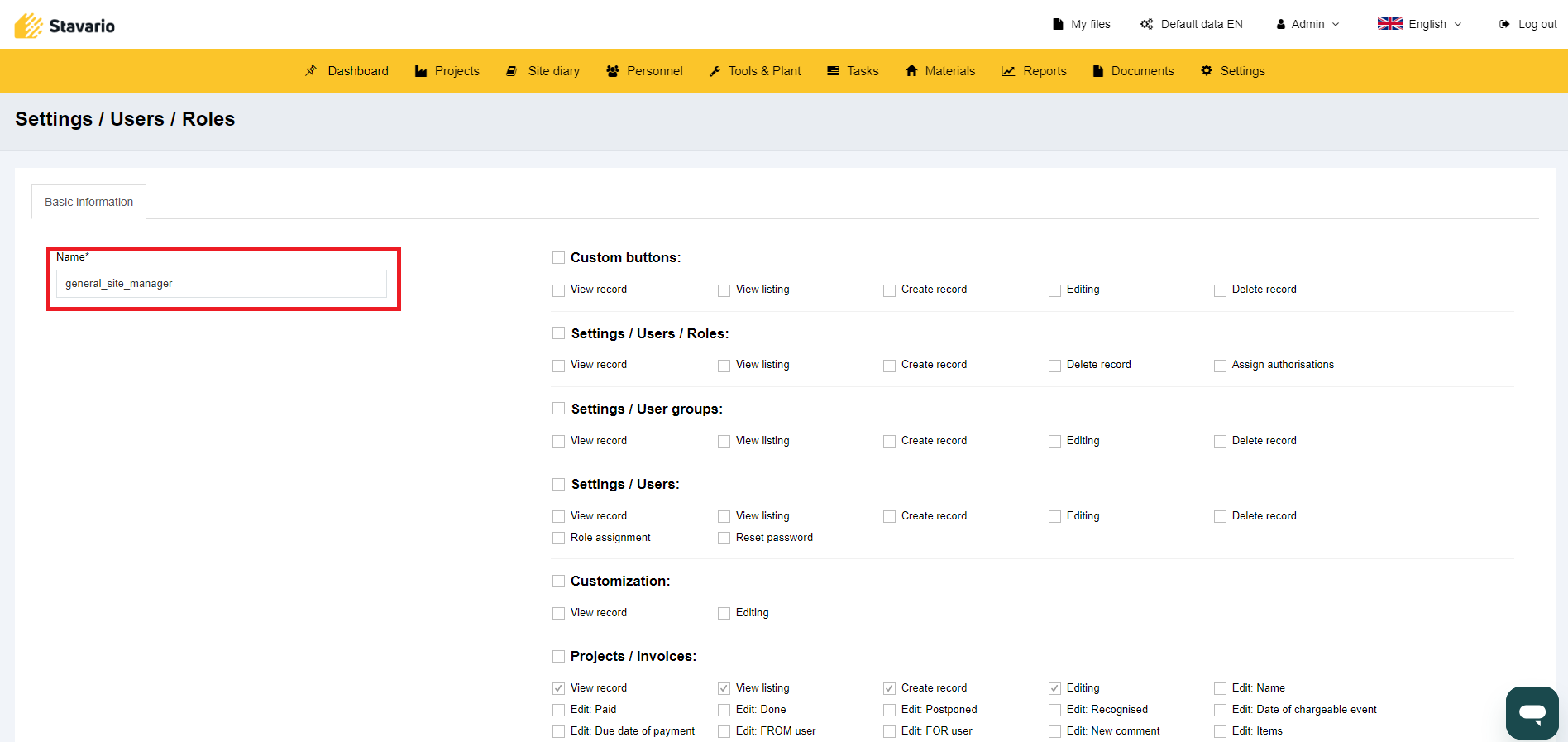The height and width of the screenshot is (742, 1568).
Task: Click the Log out arrow icon
Action: coord(1504,24)
